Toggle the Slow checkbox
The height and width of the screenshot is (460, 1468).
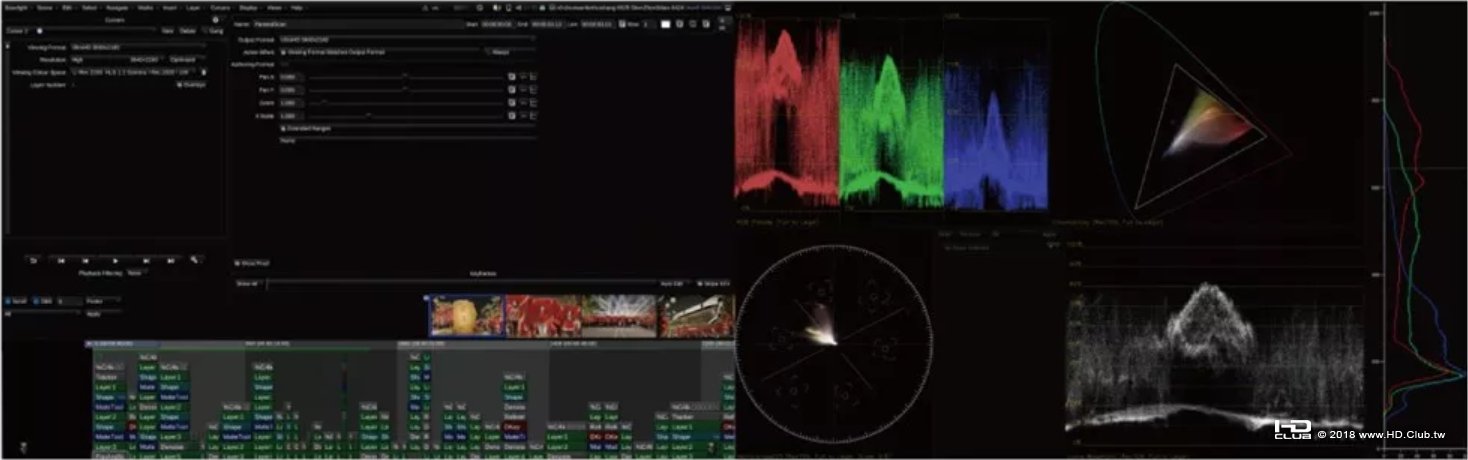click(622, 24)
